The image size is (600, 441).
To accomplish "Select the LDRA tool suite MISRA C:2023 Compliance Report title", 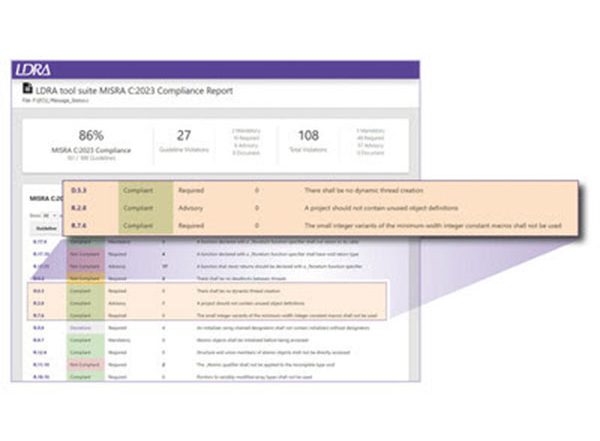I will coord(134,91).
